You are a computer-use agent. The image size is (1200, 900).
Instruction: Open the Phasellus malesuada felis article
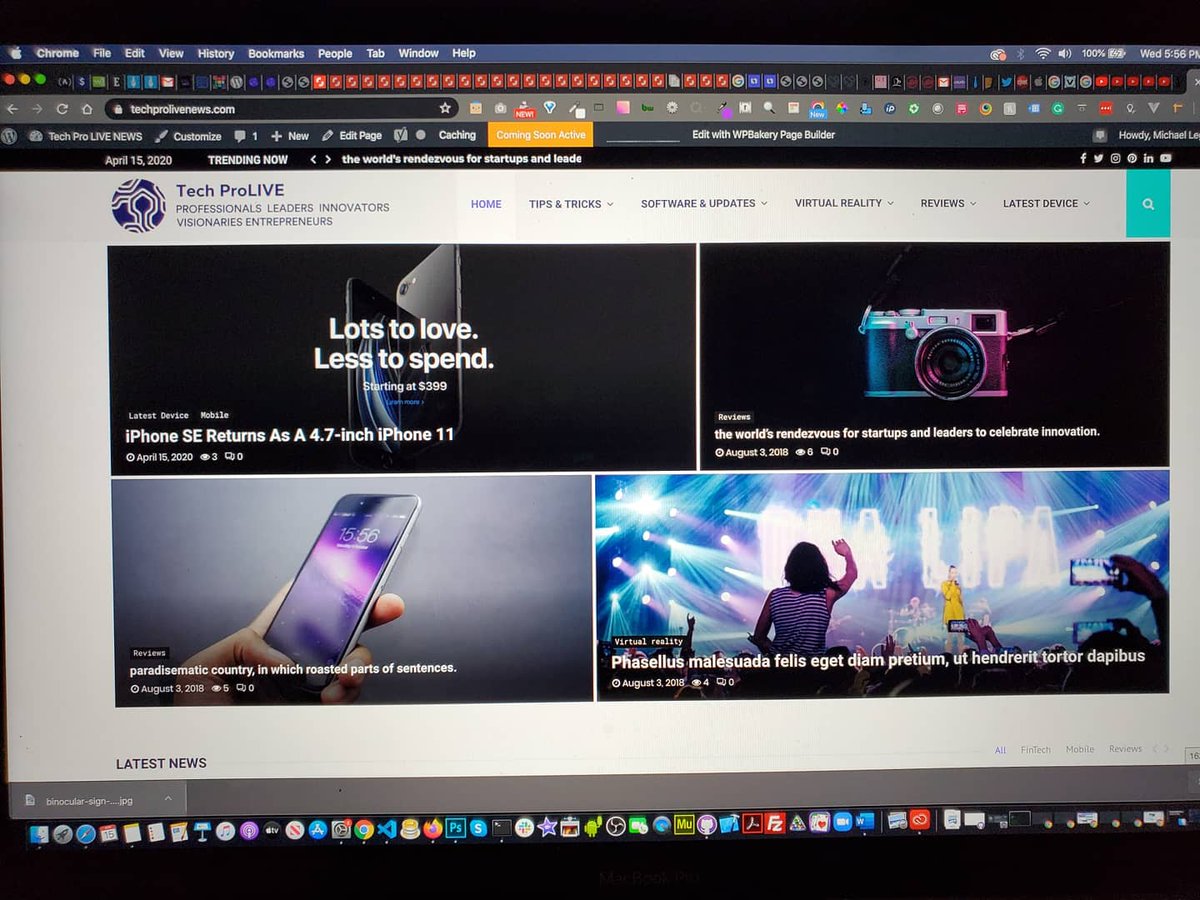(878, 658)
